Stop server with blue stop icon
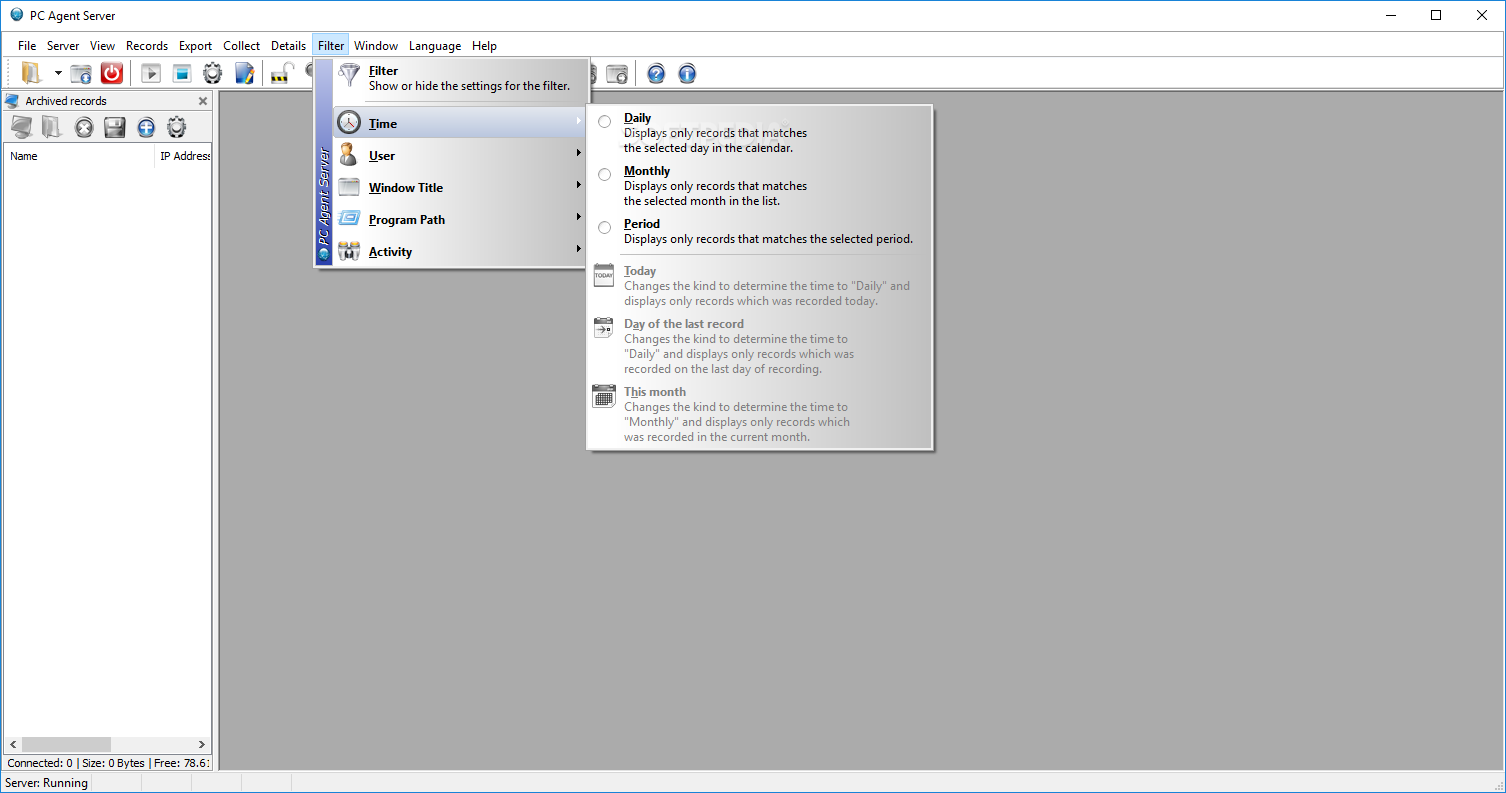 (x=182, y=73)
